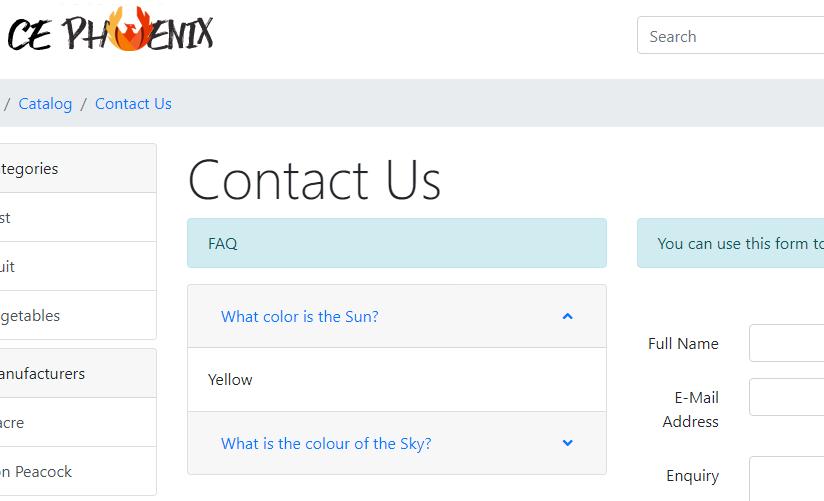Open the Contact Us breadcrumb link

pos(133,104)
